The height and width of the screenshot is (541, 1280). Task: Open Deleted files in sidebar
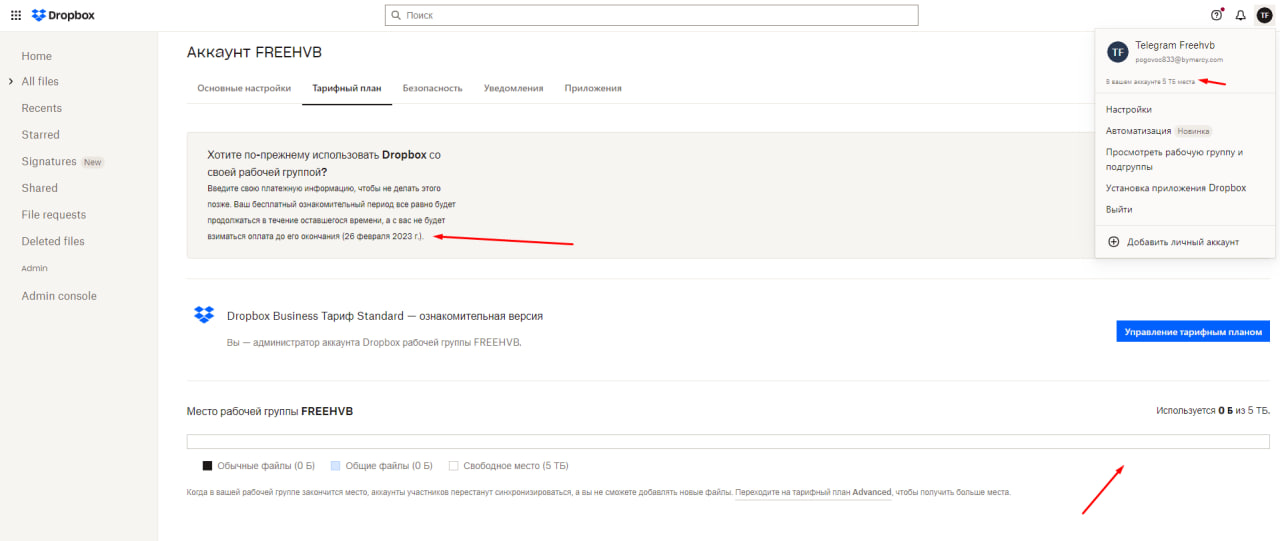[x=53, y=241]
